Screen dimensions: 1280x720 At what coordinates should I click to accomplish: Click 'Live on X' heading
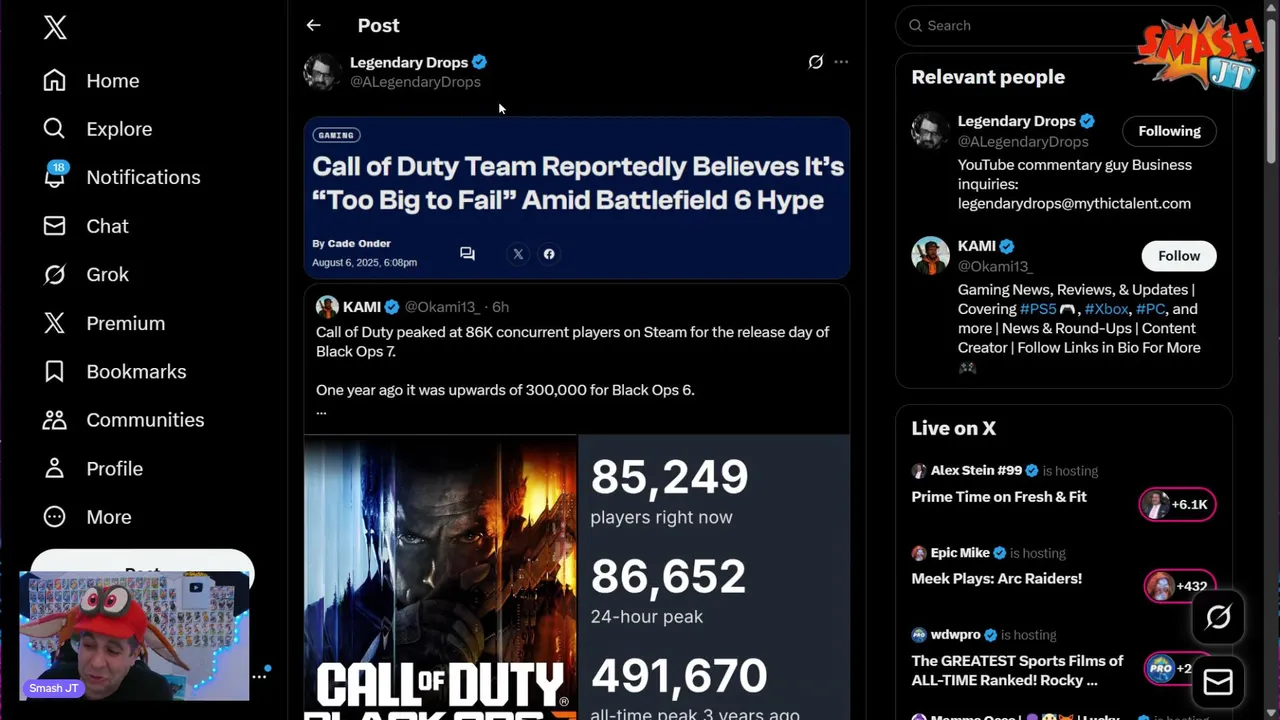(954, 428)
